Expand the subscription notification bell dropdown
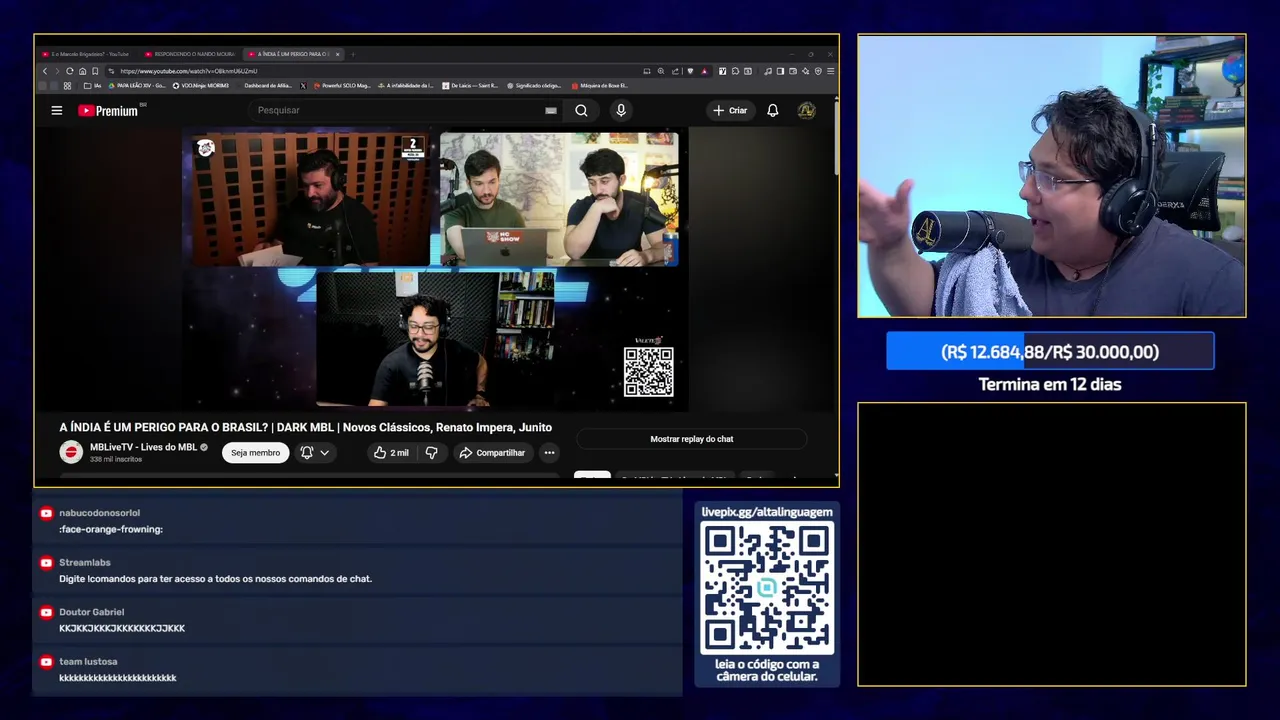 point(315,453)
